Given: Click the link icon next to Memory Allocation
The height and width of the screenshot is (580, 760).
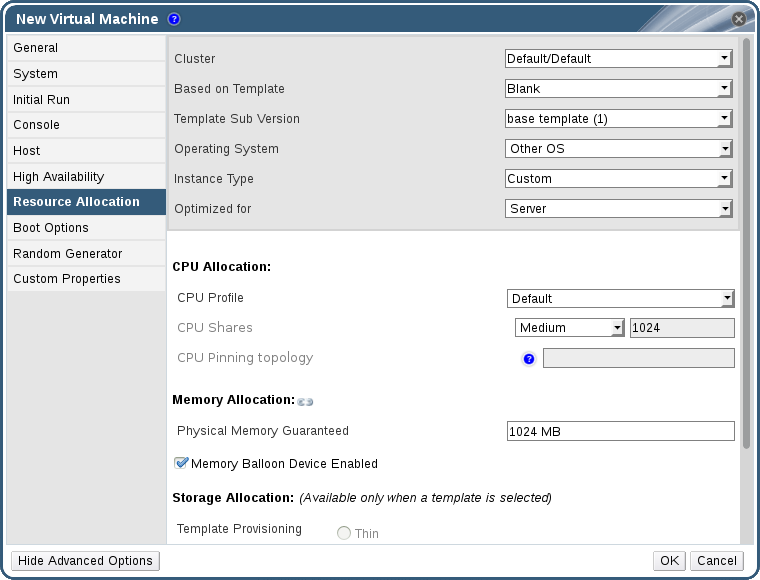Looking at the screenshot, I should [305, 402].
